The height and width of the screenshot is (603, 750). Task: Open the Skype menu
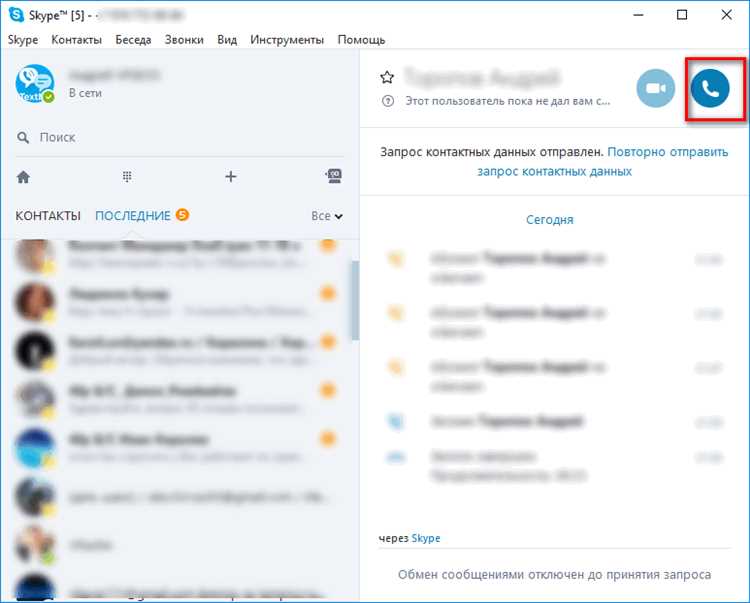(23, 40)
